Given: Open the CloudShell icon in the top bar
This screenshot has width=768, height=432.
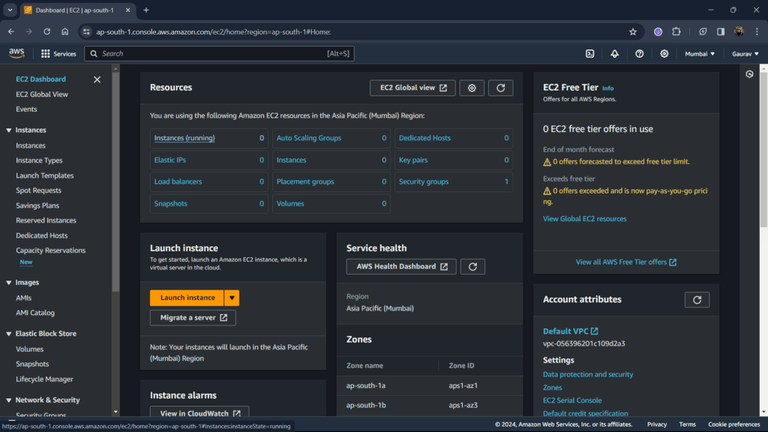Looking at the screenshot, I should tap(590, 54).
